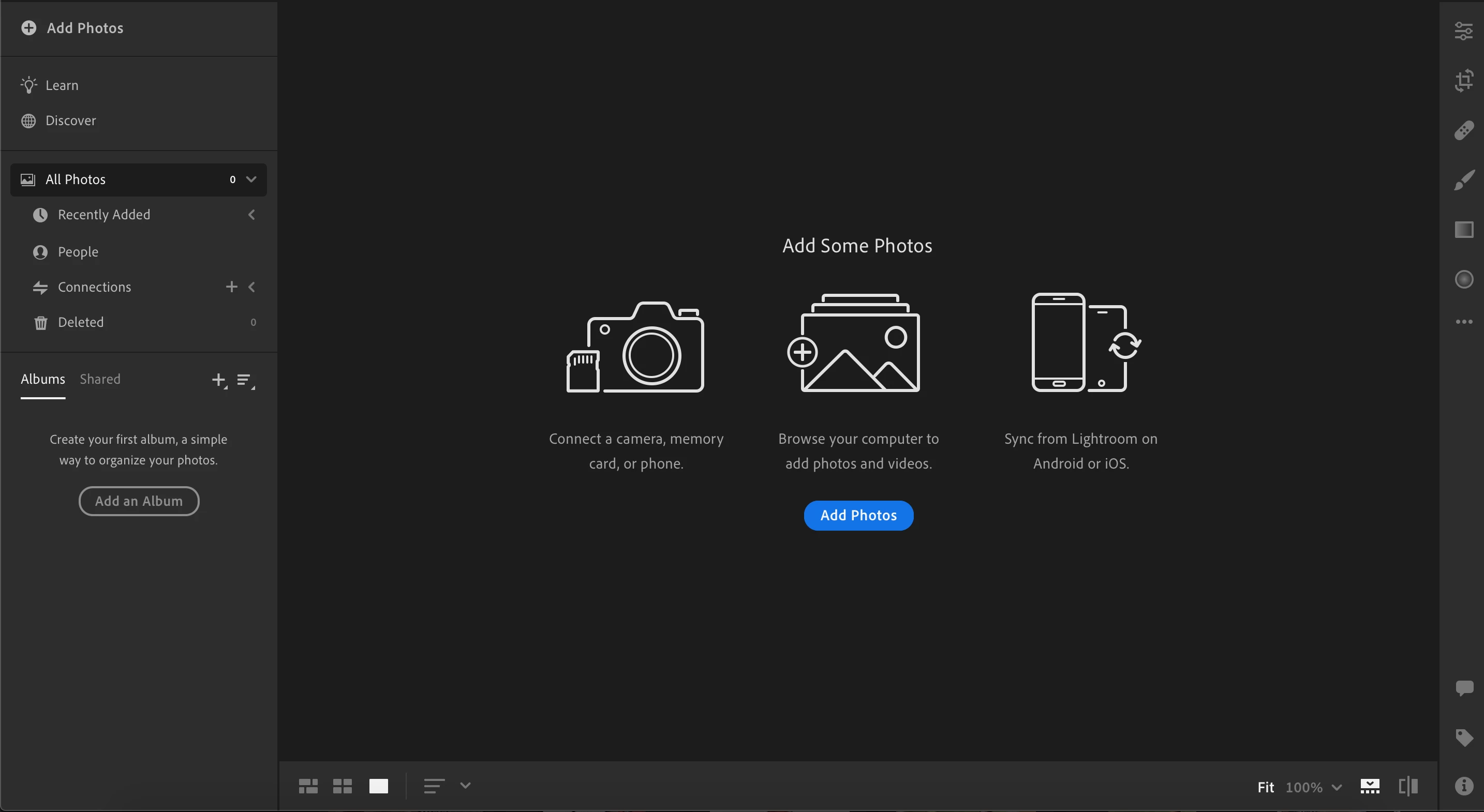
Task: Open the Edit sliders panel icon
Action: (x=1464, y=31)
